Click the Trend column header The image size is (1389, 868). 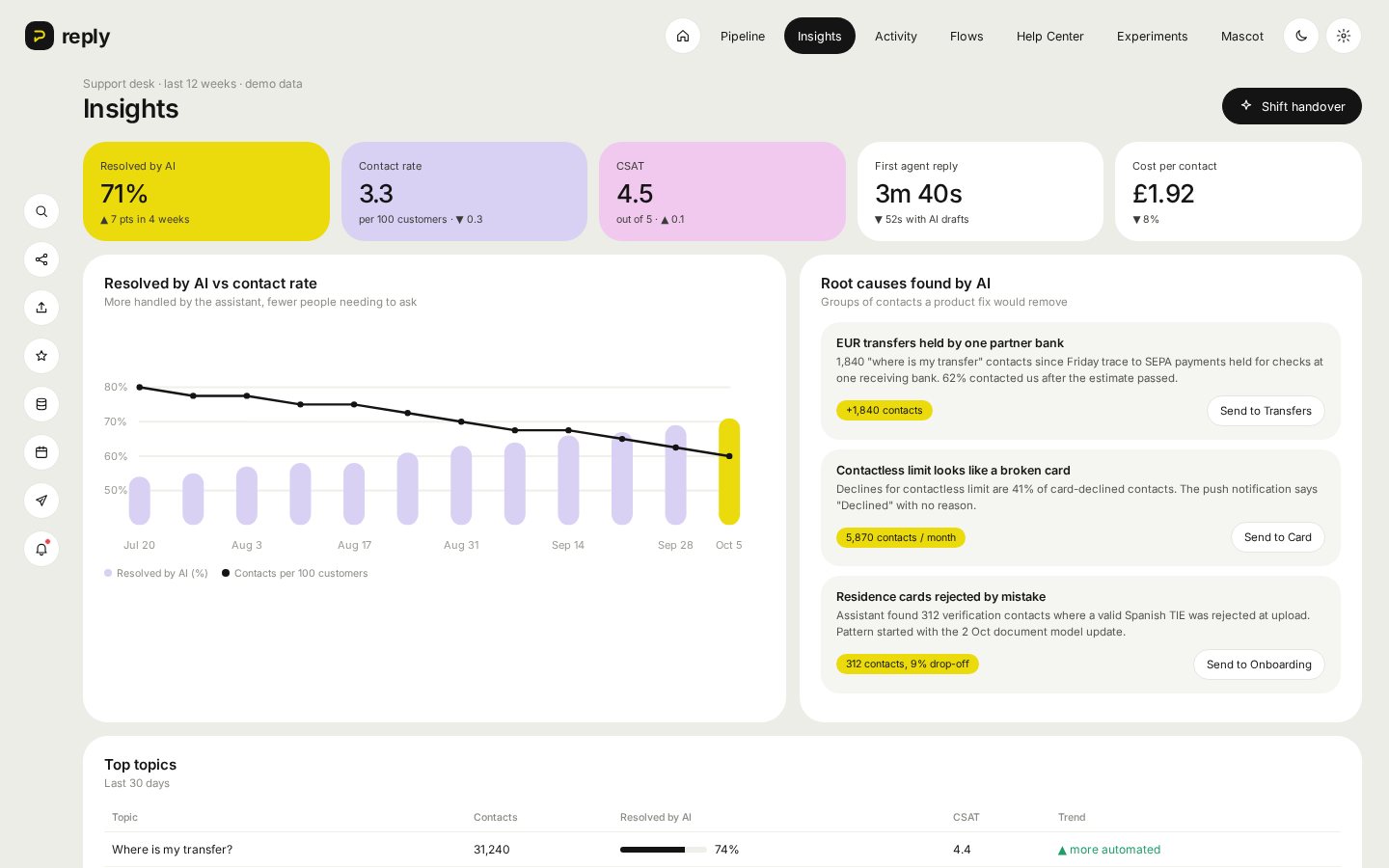coord(1072,817)
